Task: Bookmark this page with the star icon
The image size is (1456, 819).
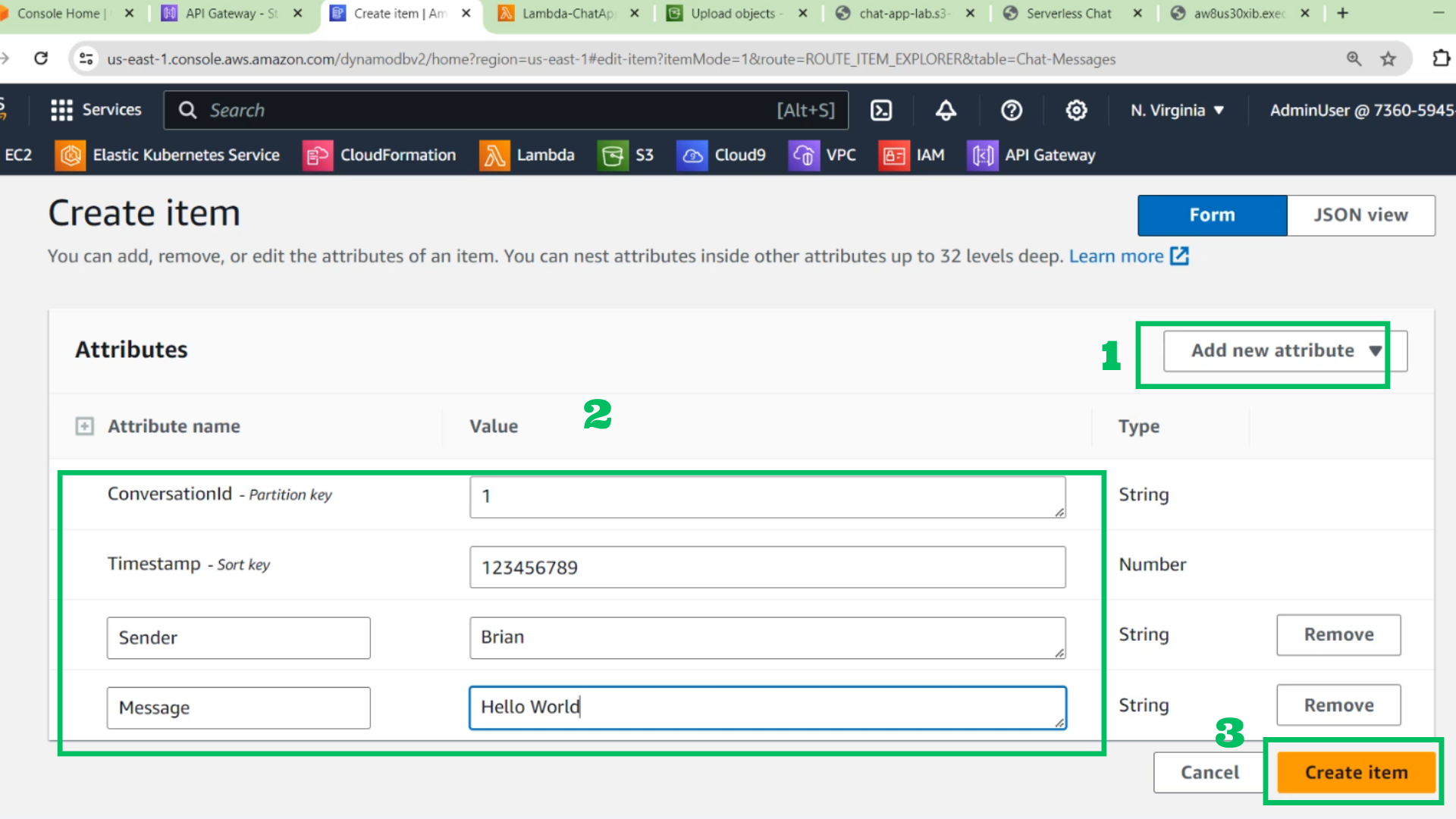Action: point(1388,58)
